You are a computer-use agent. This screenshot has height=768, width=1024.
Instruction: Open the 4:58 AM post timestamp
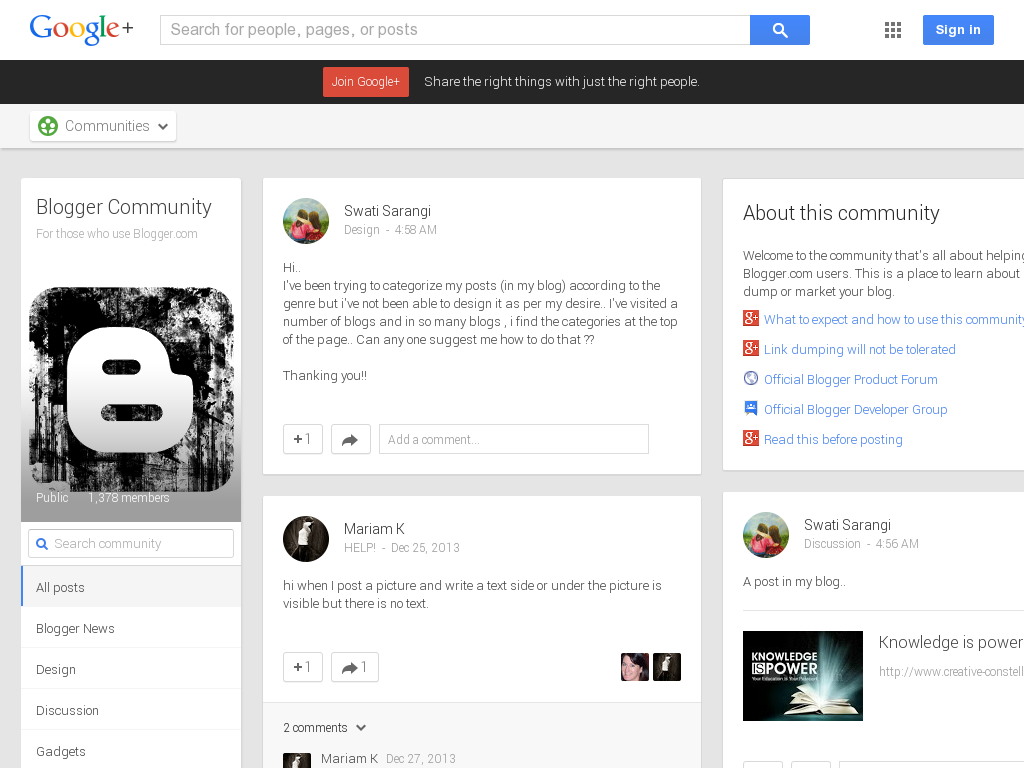click(x=415, y=230)
